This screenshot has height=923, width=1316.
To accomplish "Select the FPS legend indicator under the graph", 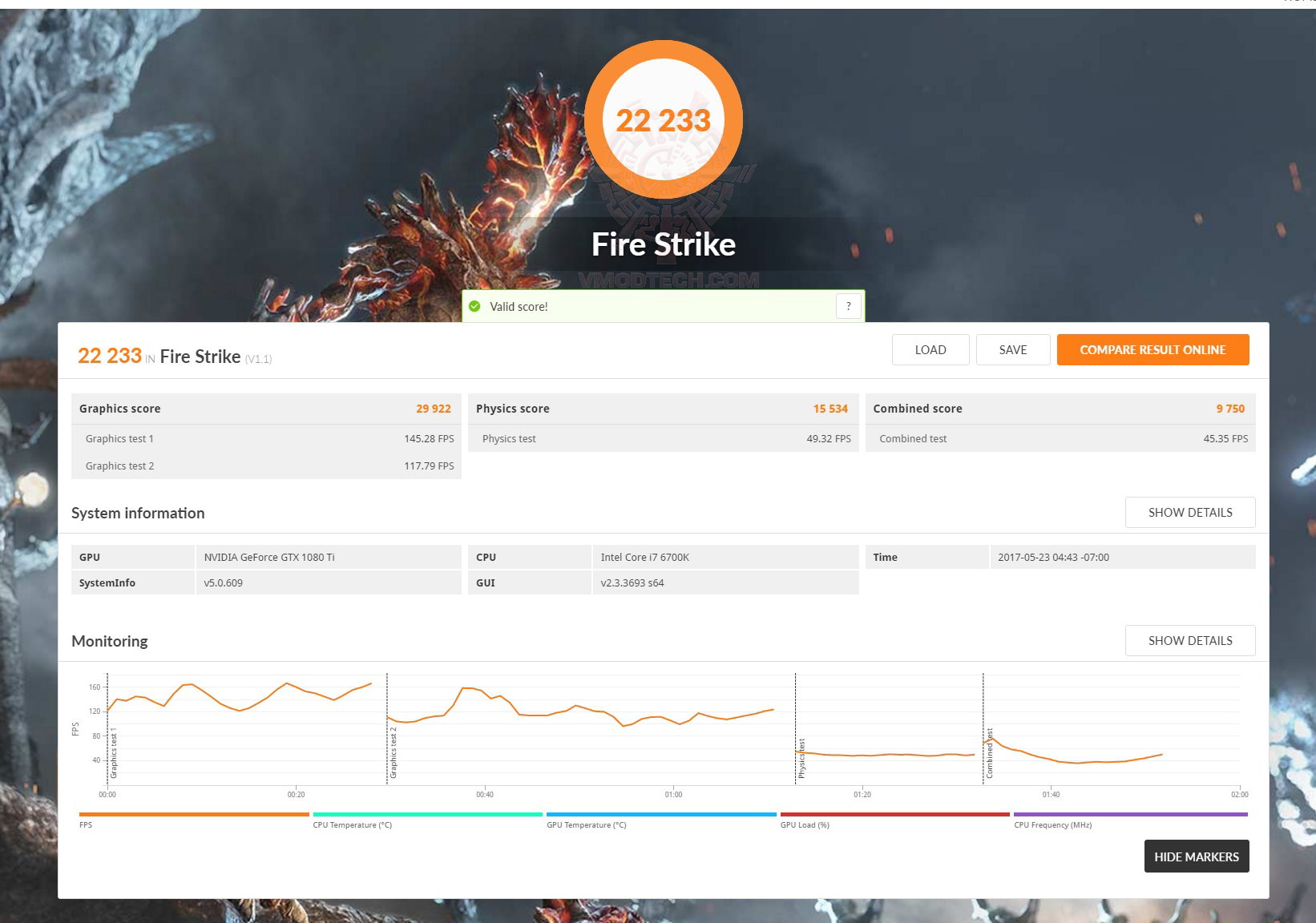I will 84,824.
